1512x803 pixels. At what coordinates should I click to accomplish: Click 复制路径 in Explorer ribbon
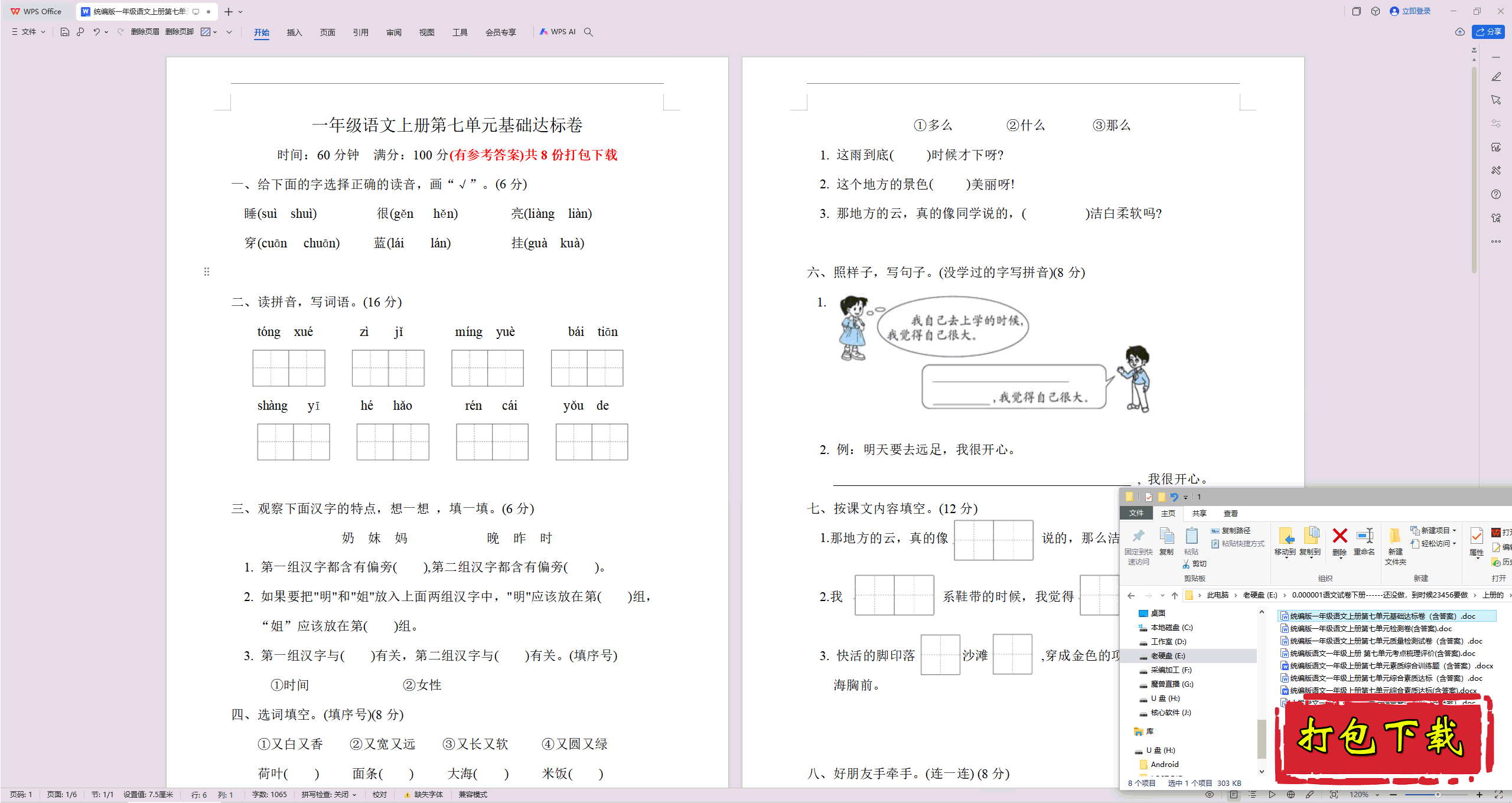(1231, 530)
